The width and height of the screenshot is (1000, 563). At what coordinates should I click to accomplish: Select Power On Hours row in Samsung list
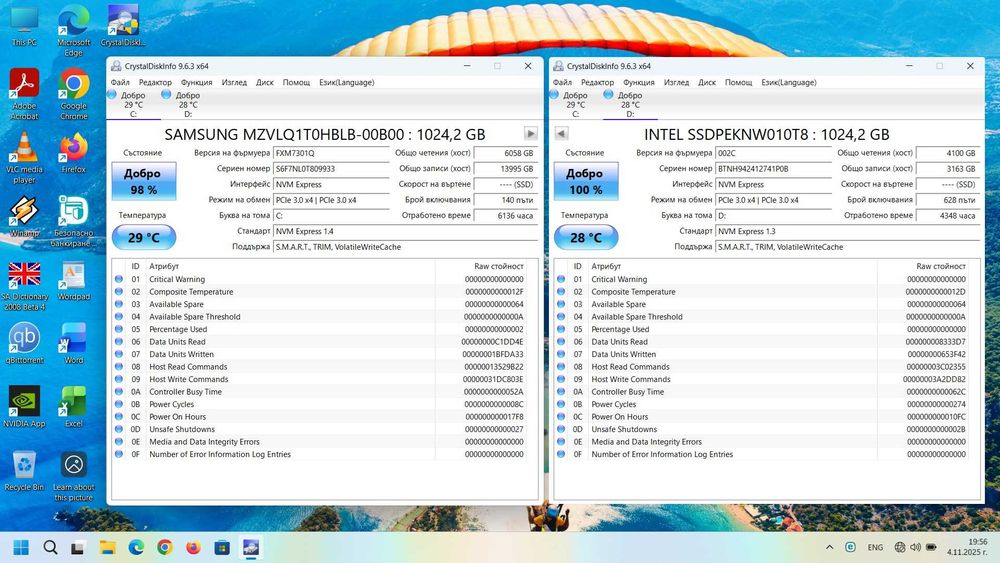(320, 416)
